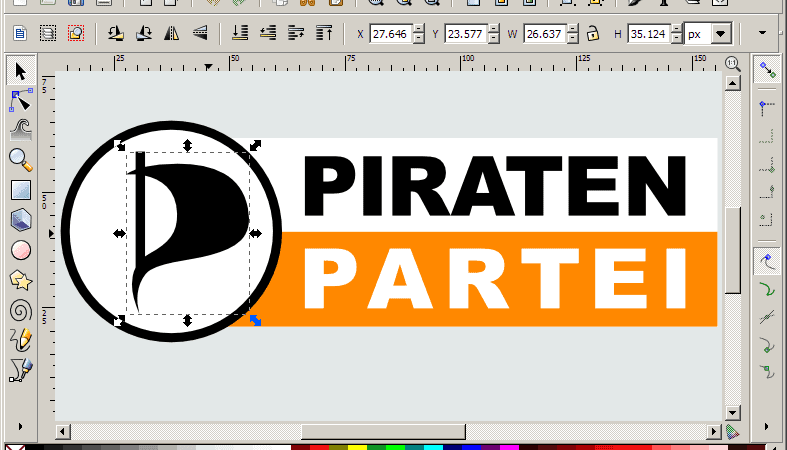
Task: Toggle snap to bounding box edge midpoints
Action: pos(767,191)
